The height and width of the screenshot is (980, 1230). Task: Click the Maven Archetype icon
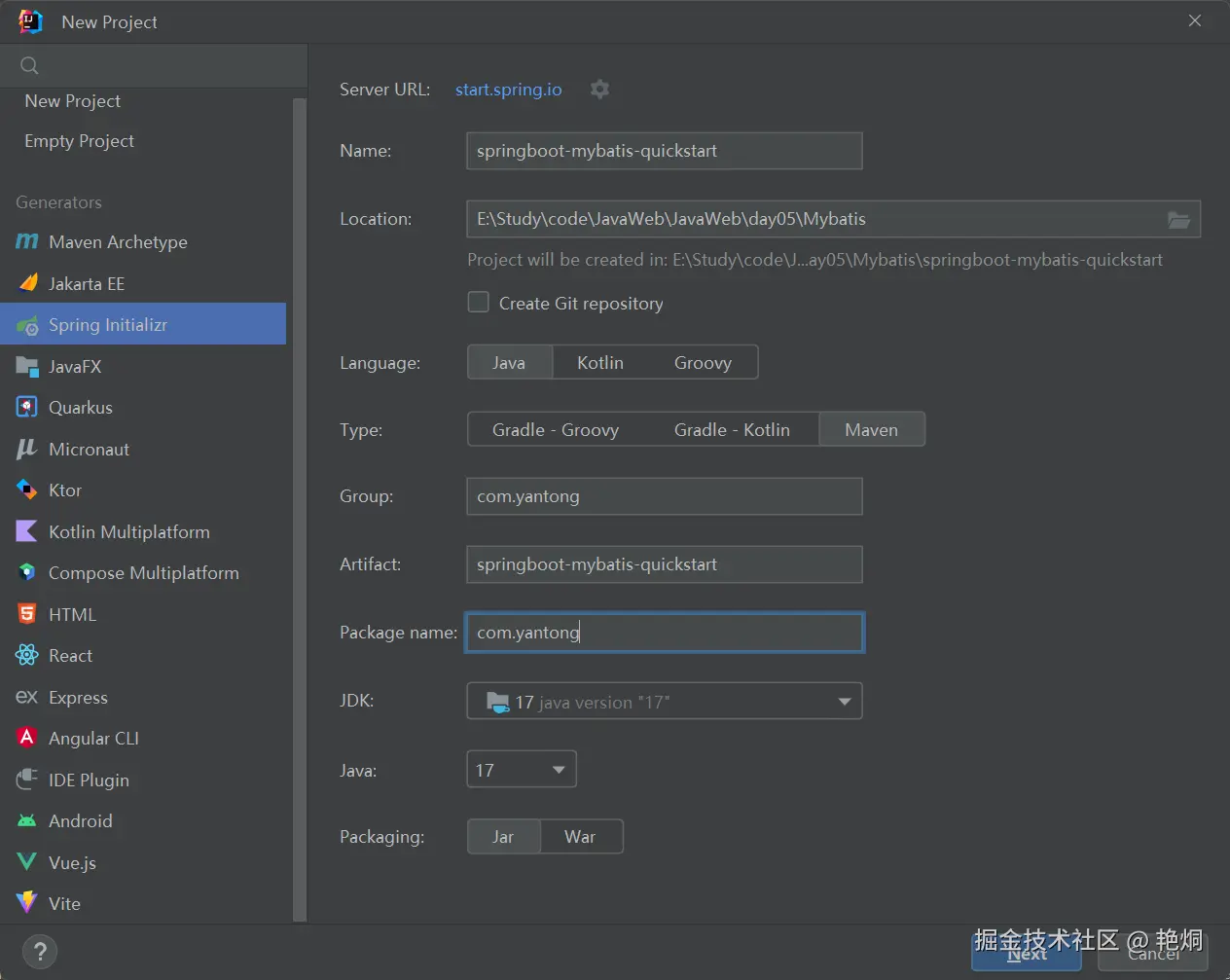tap(27, 241)
